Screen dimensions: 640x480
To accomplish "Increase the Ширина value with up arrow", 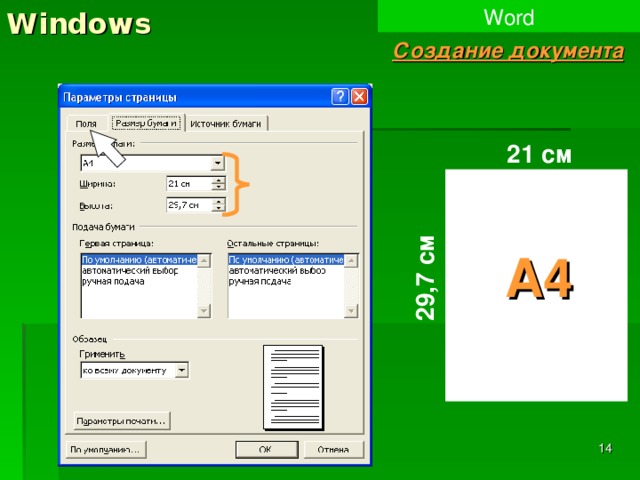I will pos(219,180).
